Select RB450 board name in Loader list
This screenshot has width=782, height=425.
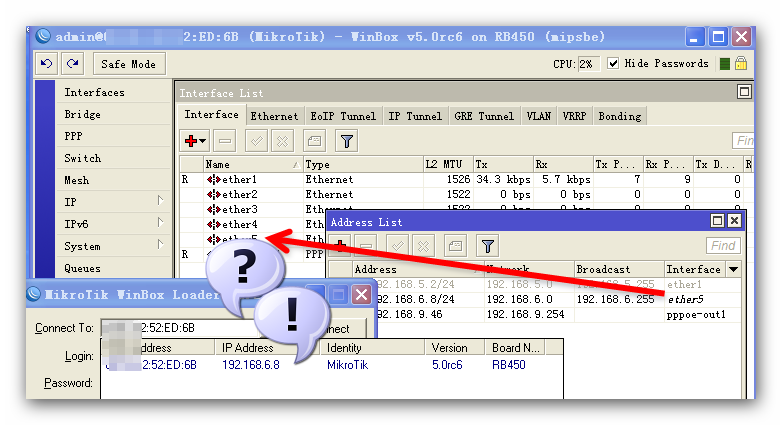click(509, 365)
